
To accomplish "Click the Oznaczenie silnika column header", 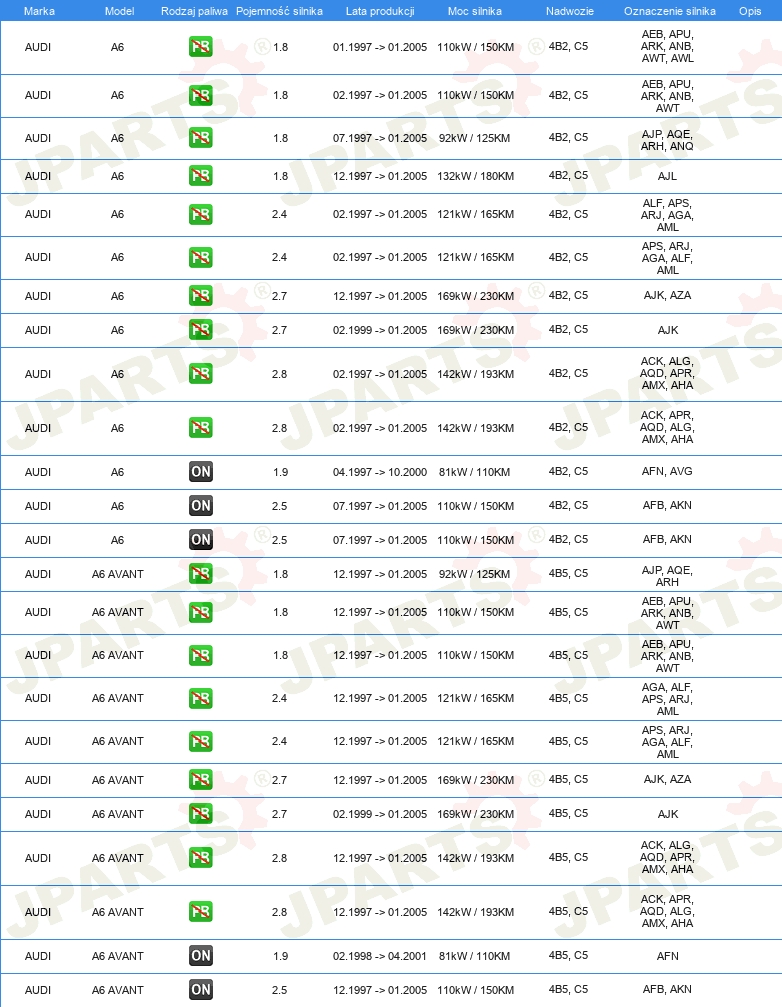I will pyautogui.click(x=670, y=11).
